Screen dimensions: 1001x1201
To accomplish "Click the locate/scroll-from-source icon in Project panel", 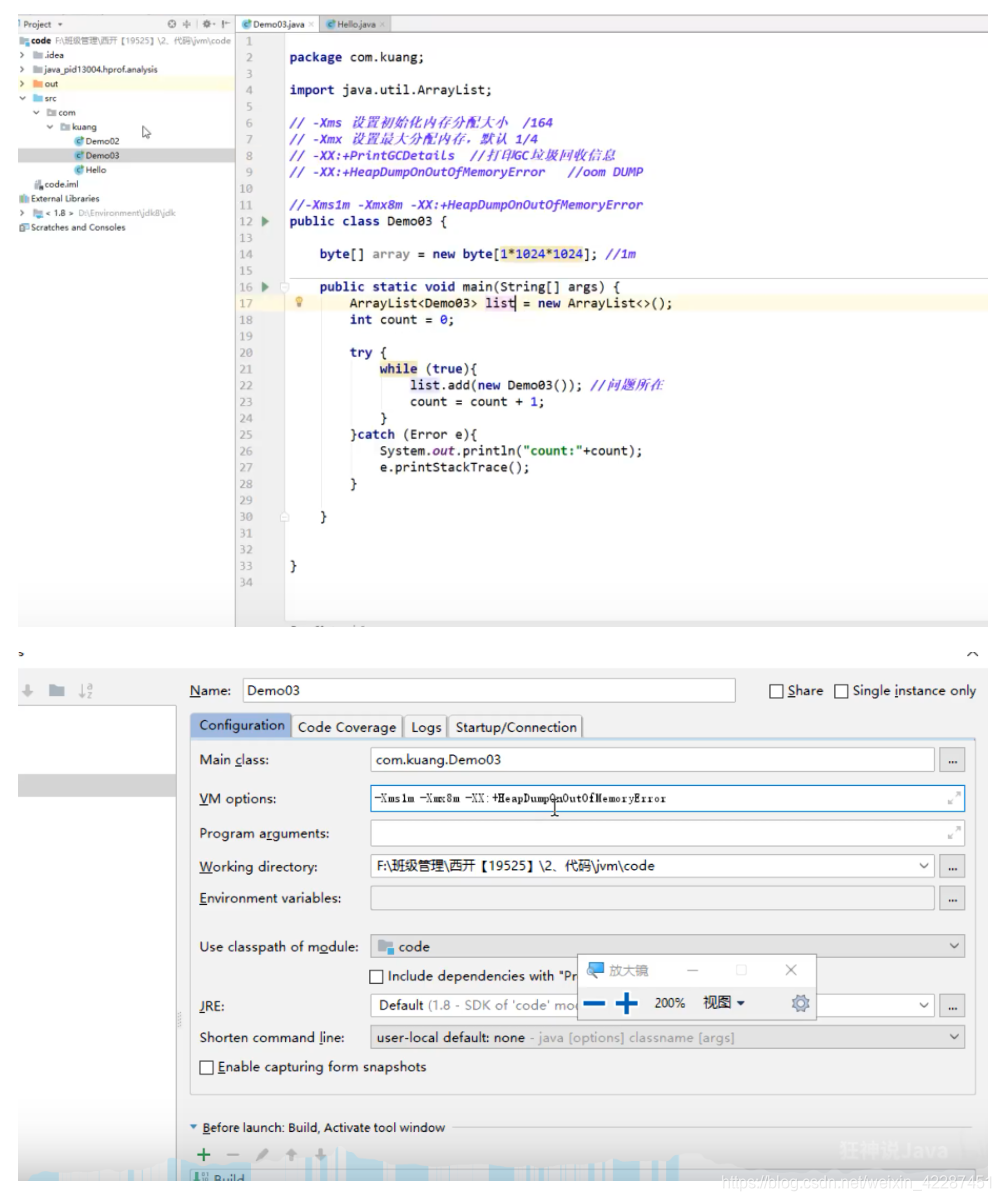I will (172, 24).
